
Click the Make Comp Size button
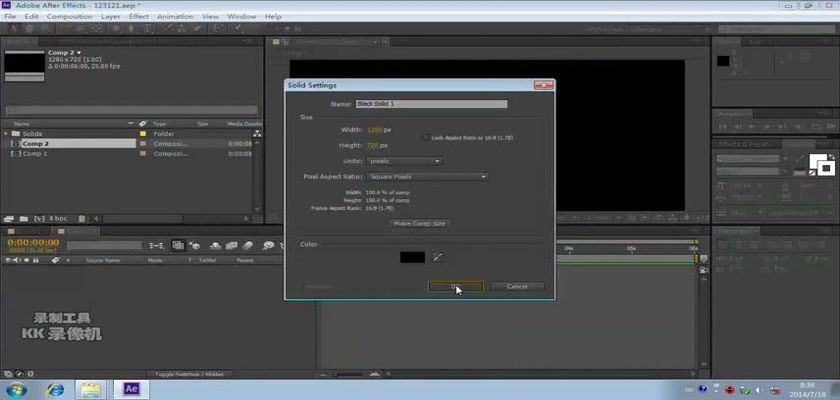point(419,223)
